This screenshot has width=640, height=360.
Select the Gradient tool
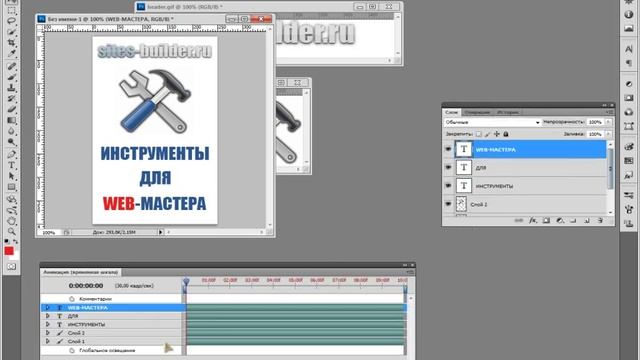tap(11, 120)
